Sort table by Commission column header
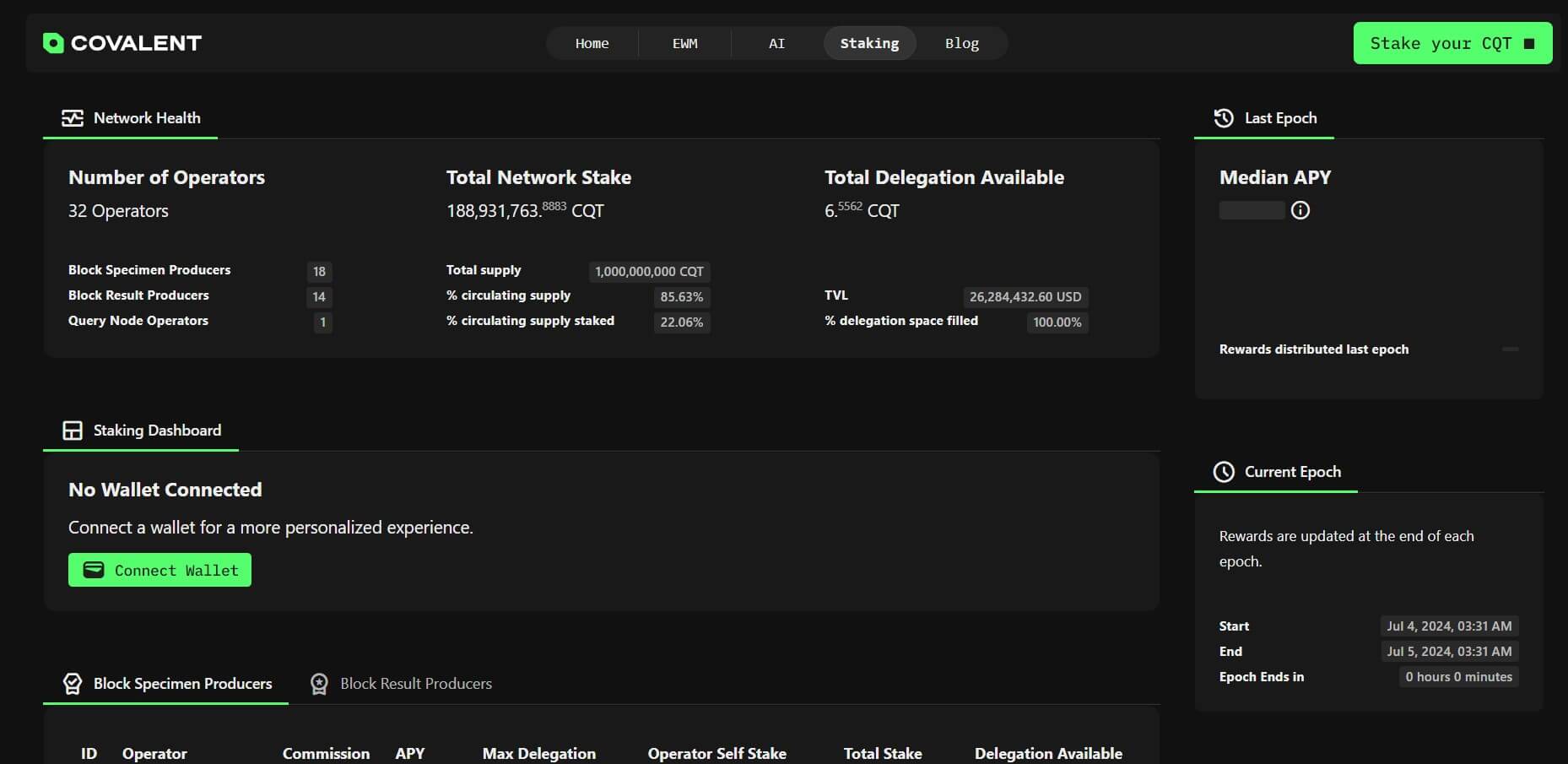 click(x=326, y=753)
